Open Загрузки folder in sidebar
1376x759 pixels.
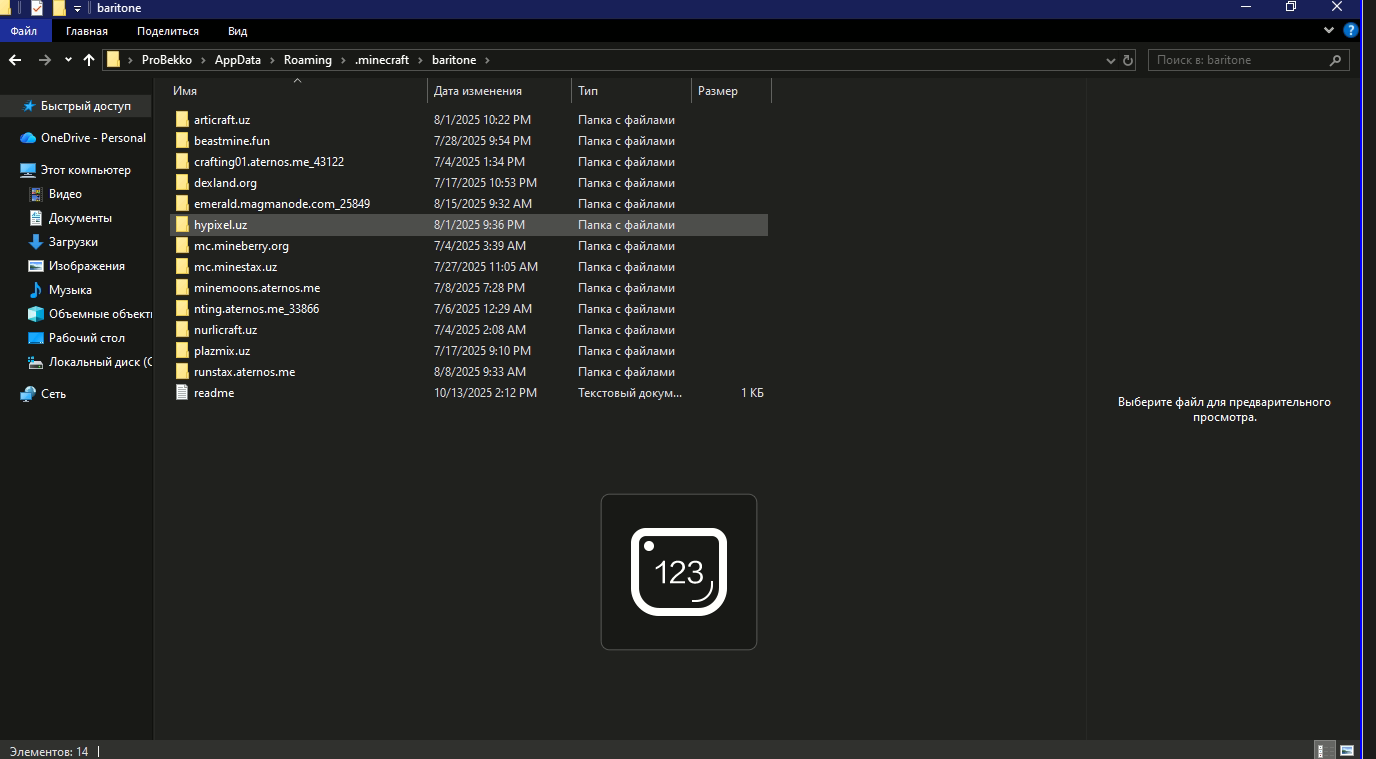73,242
